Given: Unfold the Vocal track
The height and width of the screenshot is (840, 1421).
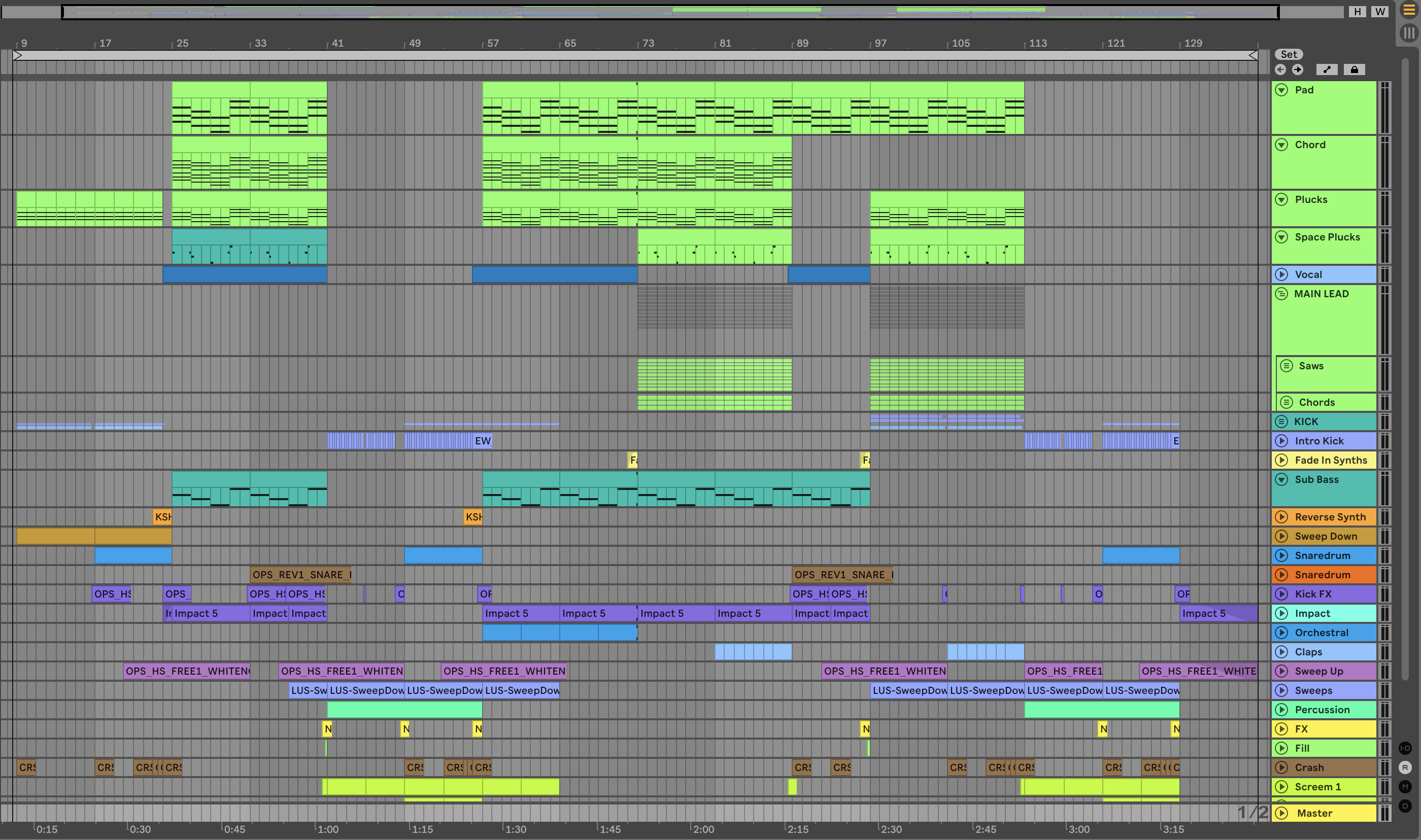Looking at the screenshot, I should [x=1282, y=274].
